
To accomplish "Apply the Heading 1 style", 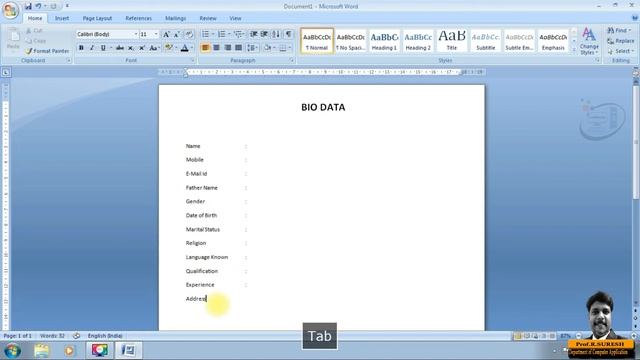I will pos(384,41).
